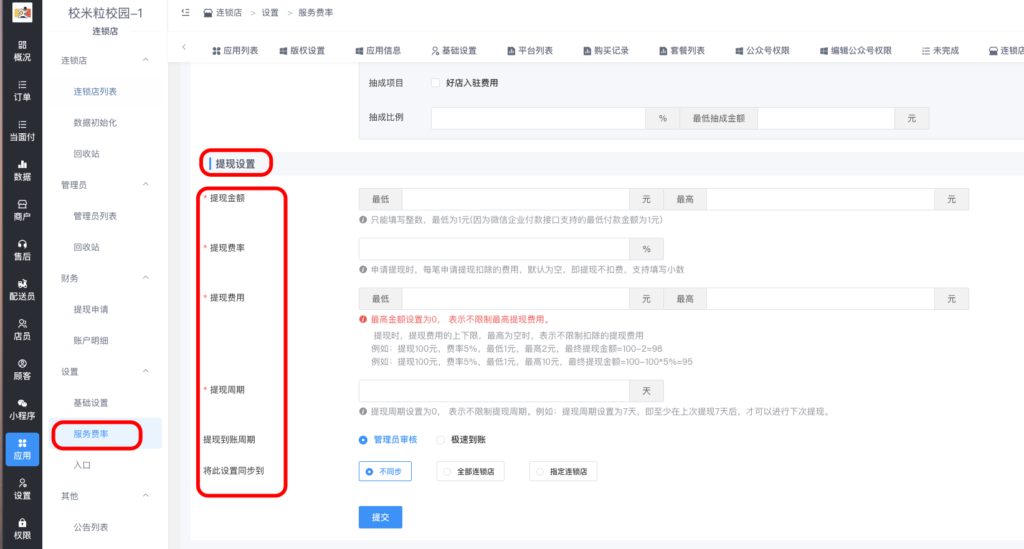The height and width of the screenshot is (549, 1024).
Task: Select the 不同步 sync option
Action: [385, 471]
